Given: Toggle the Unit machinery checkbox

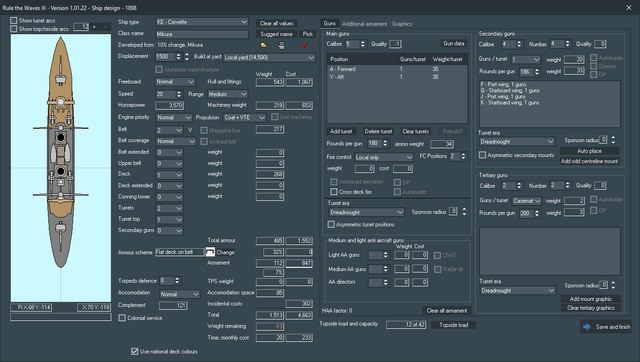Looking at the screenshot, I should pos(275,117).
